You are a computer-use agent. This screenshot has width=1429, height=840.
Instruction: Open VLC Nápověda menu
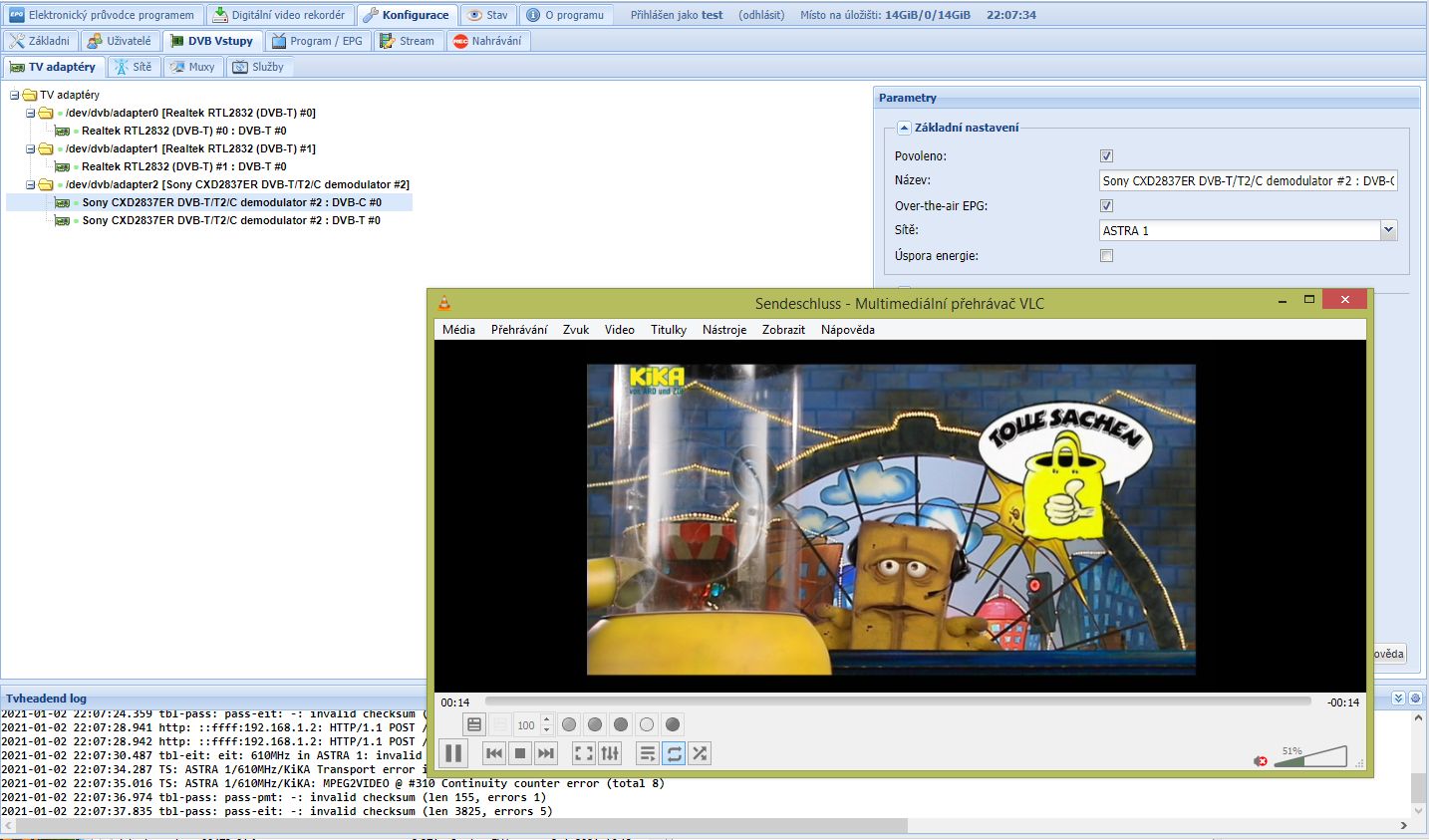coord(848,330)
